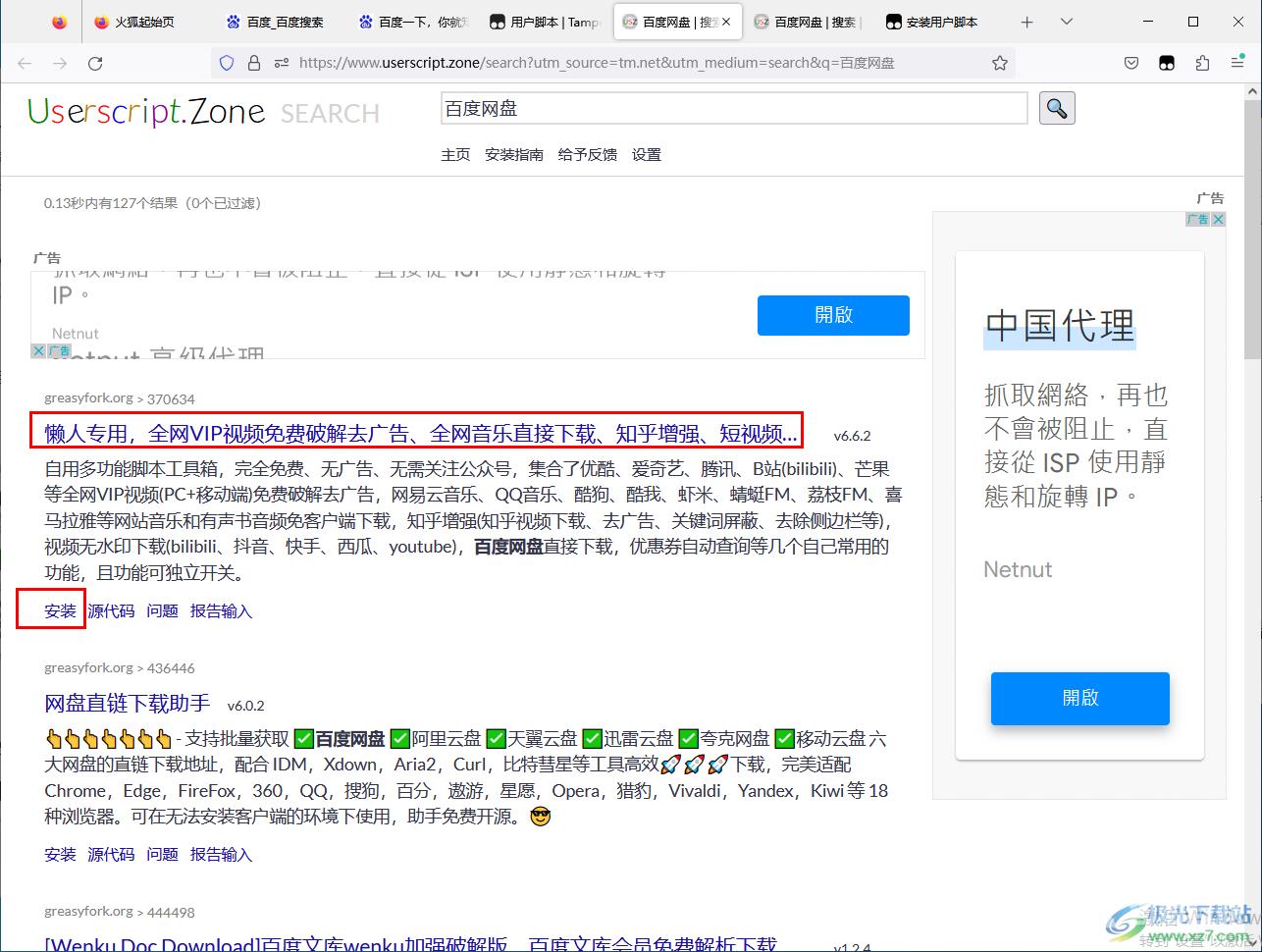Click 安装 for the 懒人专用 script

[x=60, y=610]
